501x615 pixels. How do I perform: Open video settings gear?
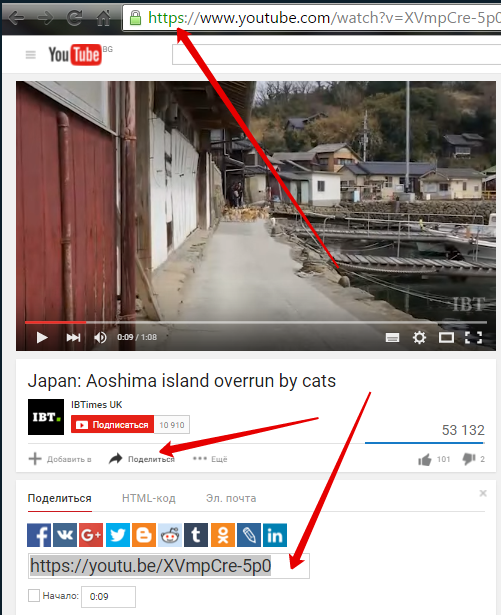coord(419,337)
